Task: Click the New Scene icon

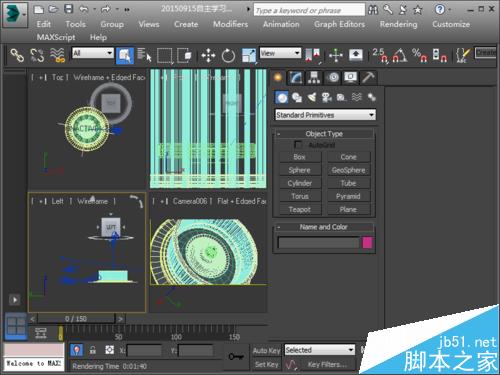Action: click(39, 9)
